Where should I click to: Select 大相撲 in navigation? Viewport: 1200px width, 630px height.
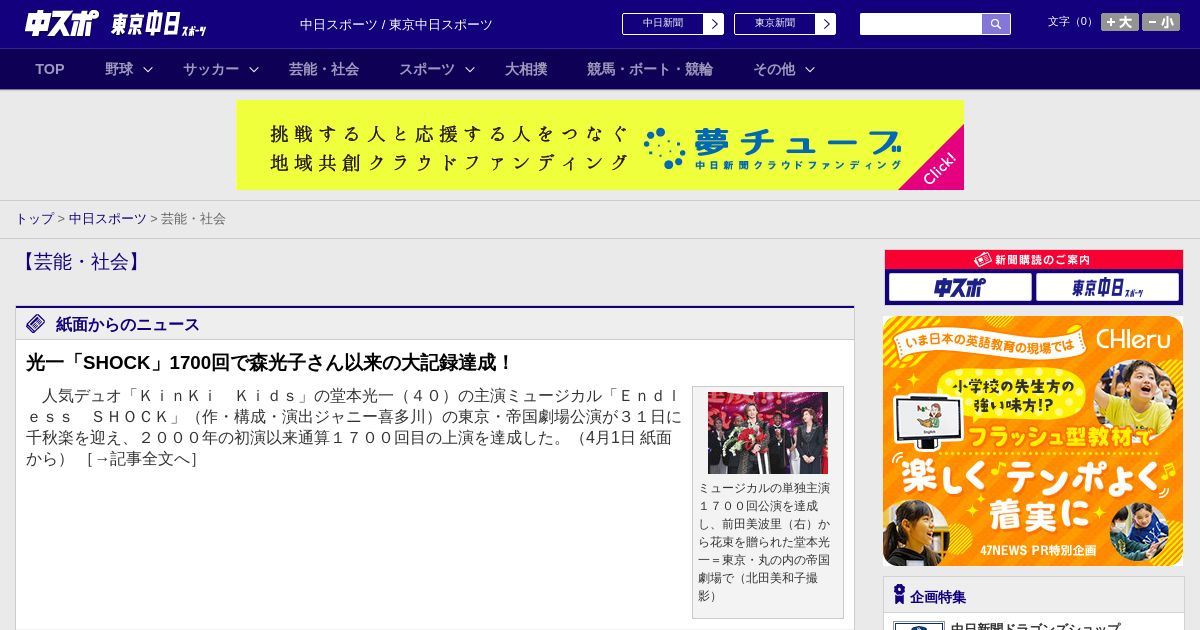(x=526, y=69)
